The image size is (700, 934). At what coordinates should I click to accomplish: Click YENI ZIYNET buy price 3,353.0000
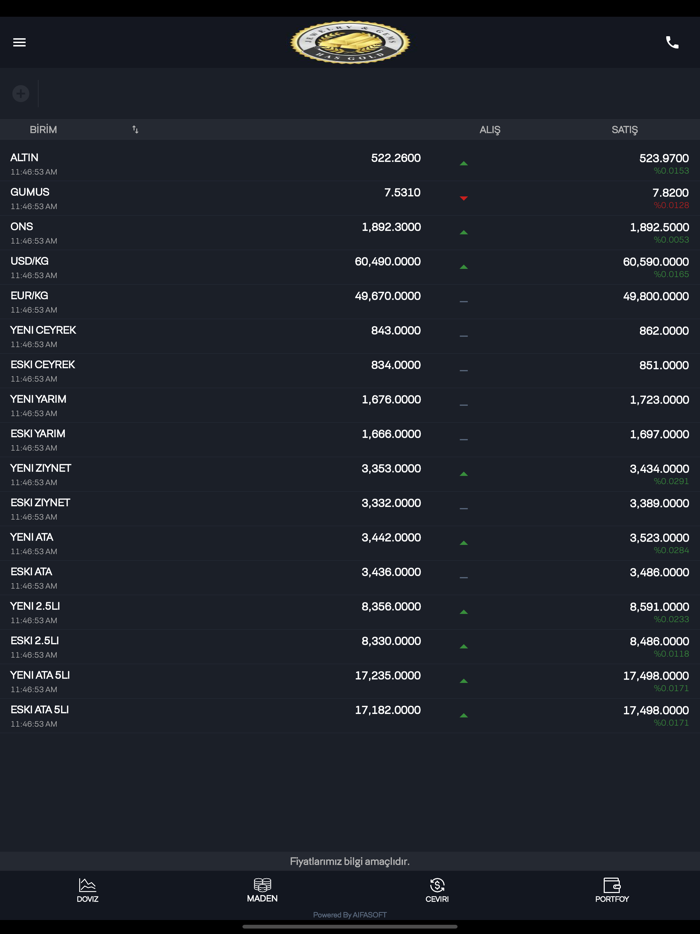tap(391, 469)
